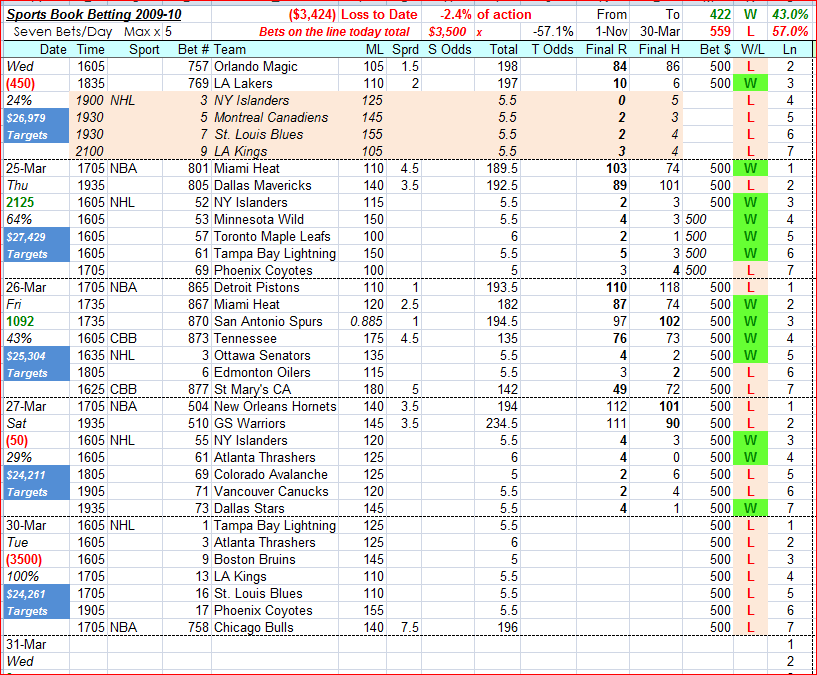
Task: Select the '$24,261' target cell
Action: pyautogui.click(x=36, y=594)
